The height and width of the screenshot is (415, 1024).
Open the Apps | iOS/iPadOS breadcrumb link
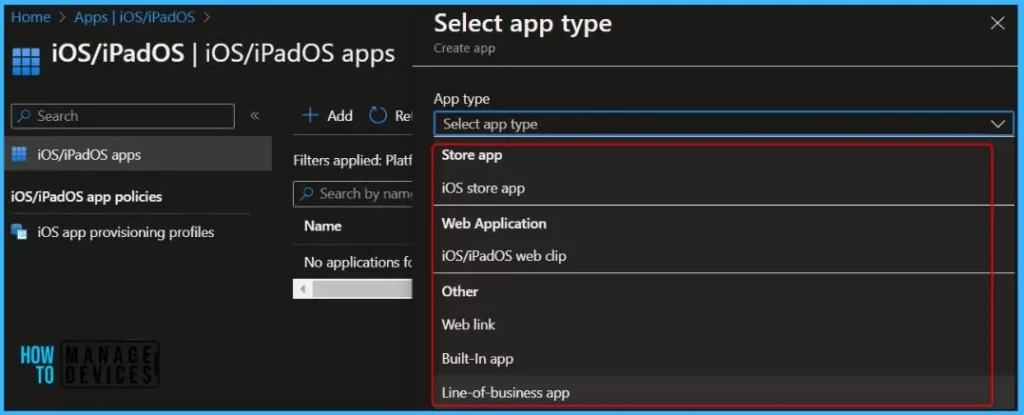135,18
